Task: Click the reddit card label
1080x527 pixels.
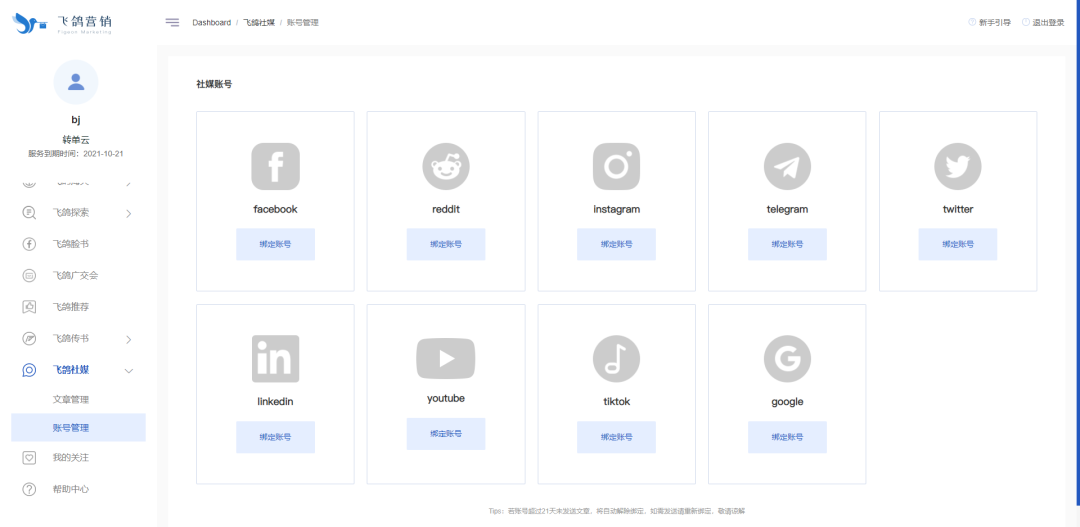Action: point(446,209)
